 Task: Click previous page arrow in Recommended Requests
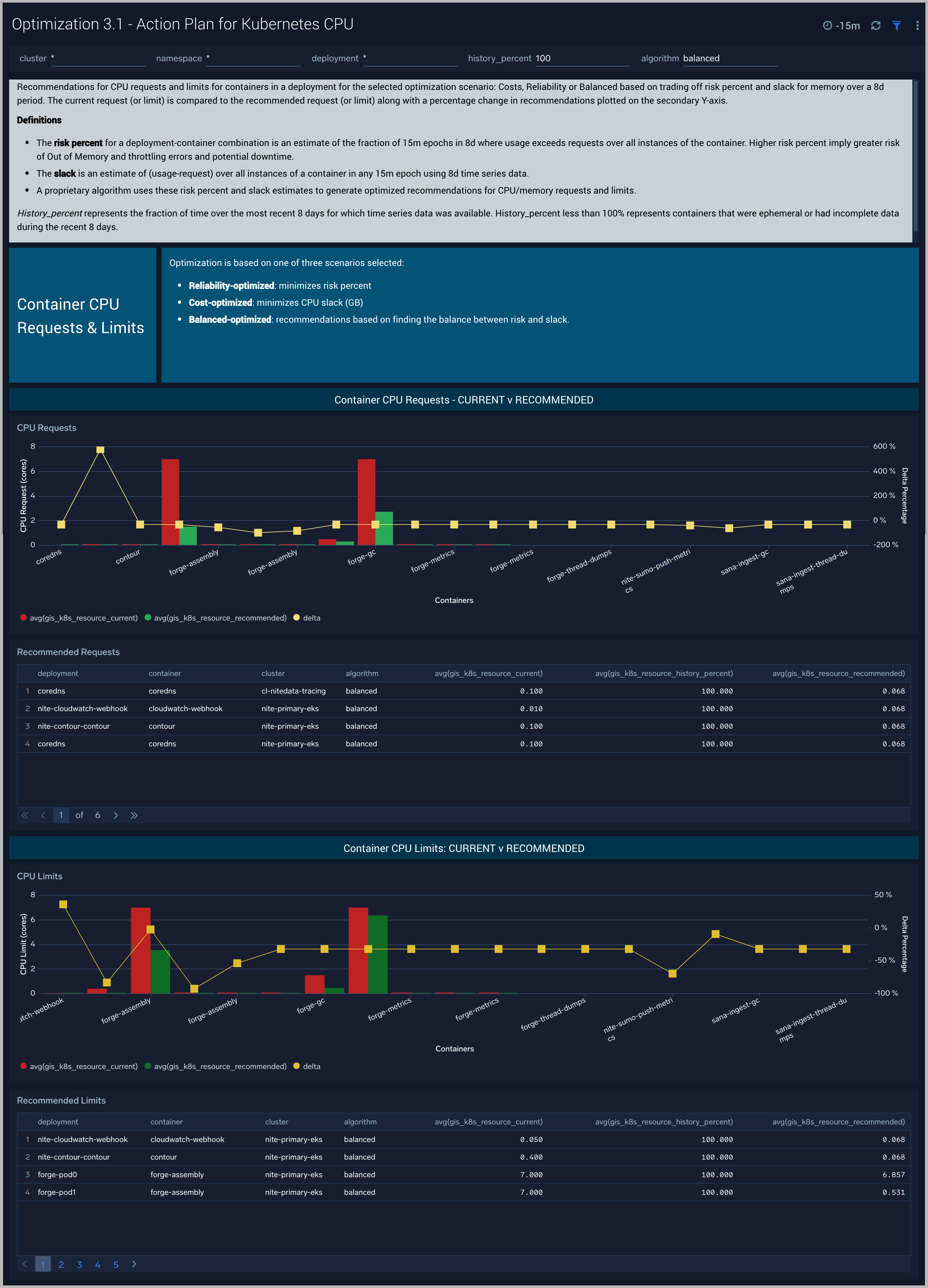[43, 815]
